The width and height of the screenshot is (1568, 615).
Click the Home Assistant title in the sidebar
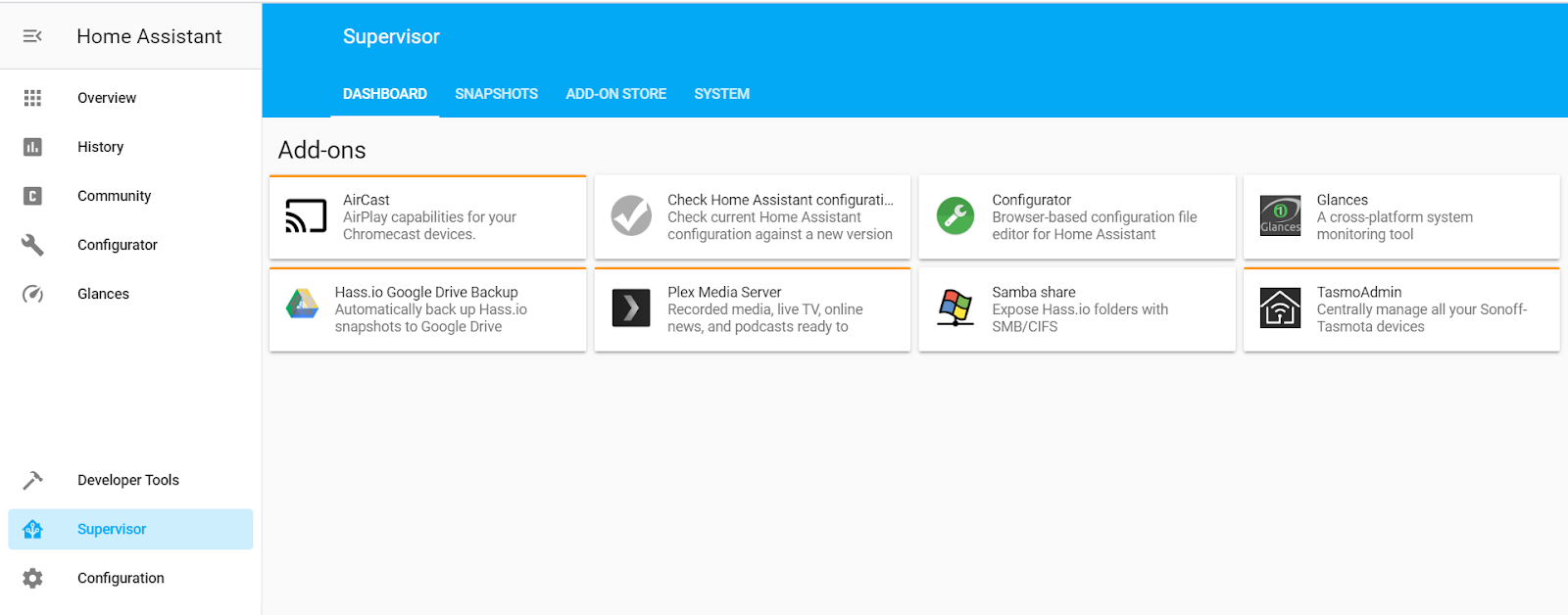149,36
